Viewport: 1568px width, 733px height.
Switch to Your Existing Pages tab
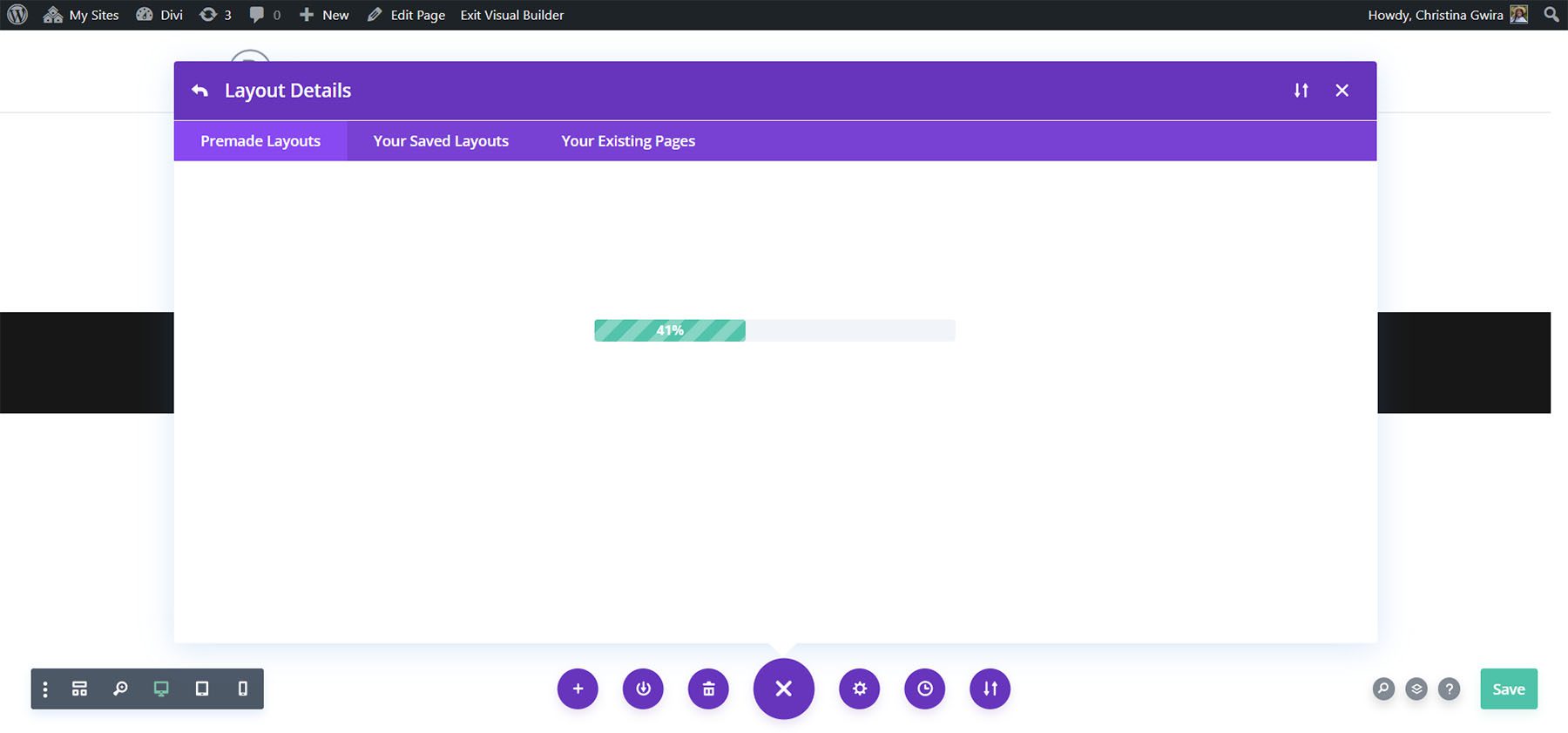coord(628,141)
